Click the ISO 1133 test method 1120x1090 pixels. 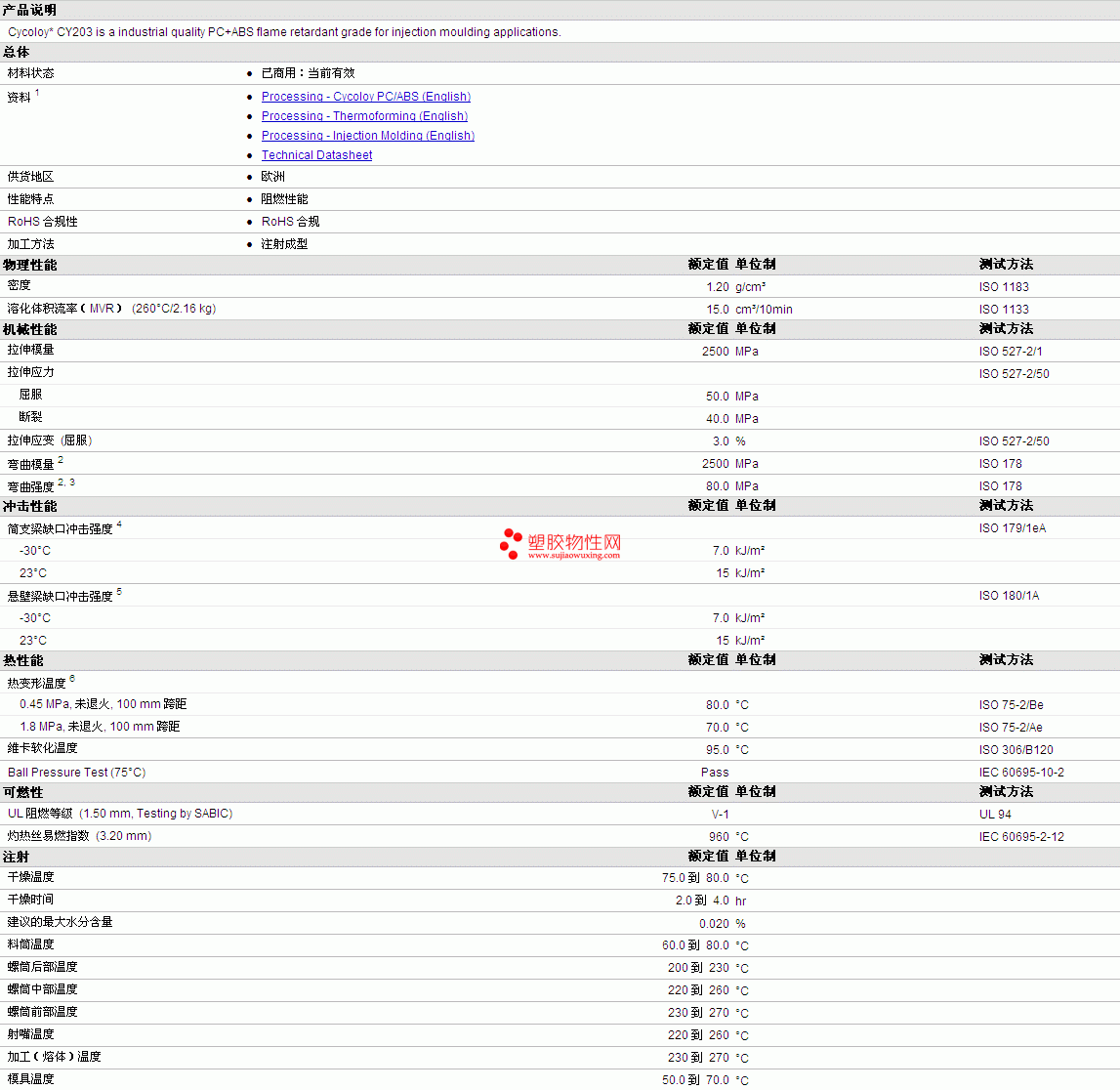point(1004,310)
